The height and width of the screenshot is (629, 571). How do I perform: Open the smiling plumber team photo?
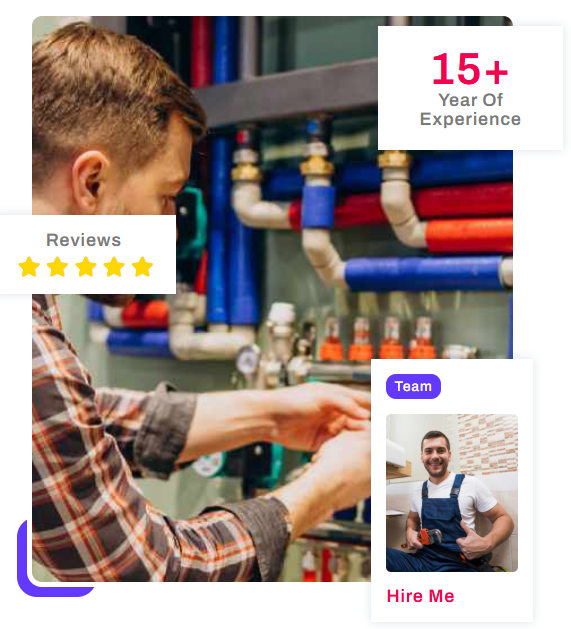click(452, 493)
